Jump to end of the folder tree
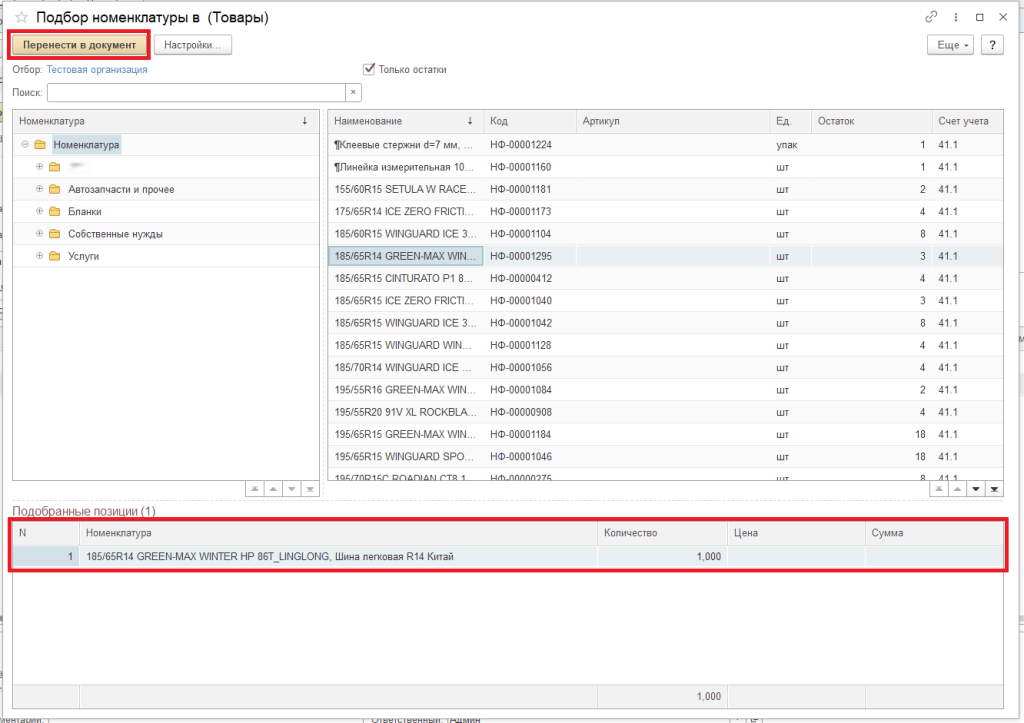The image size is (1024, 723). (310, 489)
